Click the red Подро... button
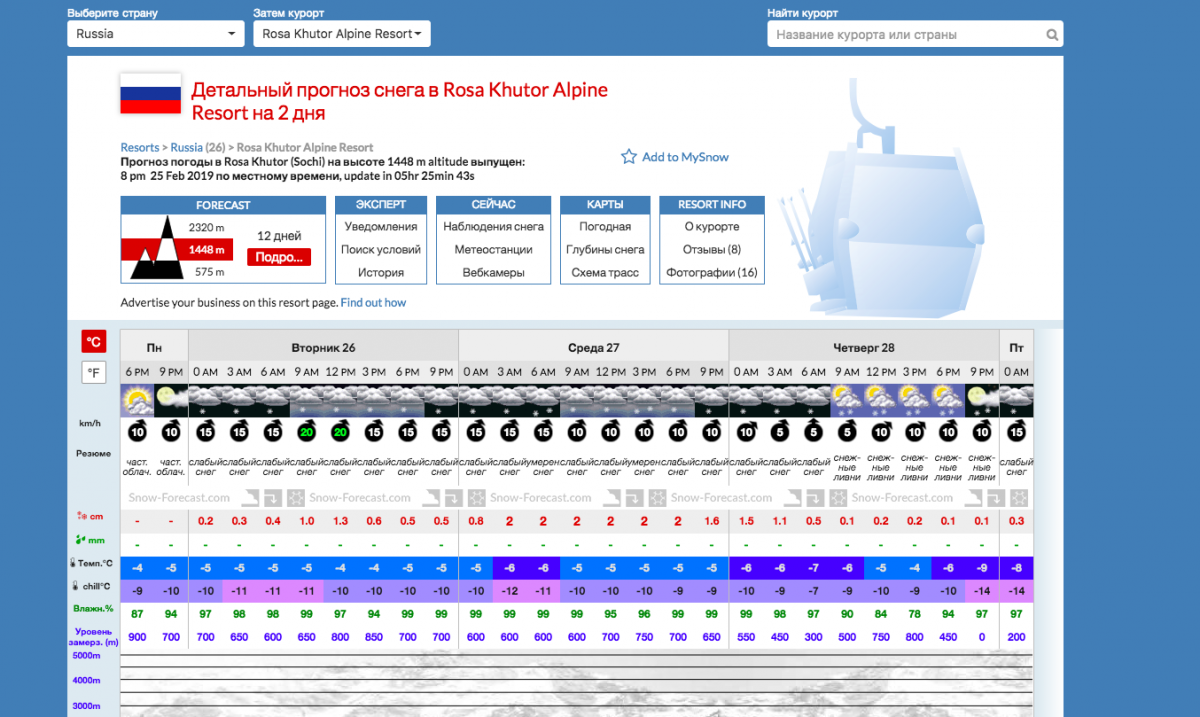The height and width of the screenshot is (717, 1200). [x=279, y=257]
